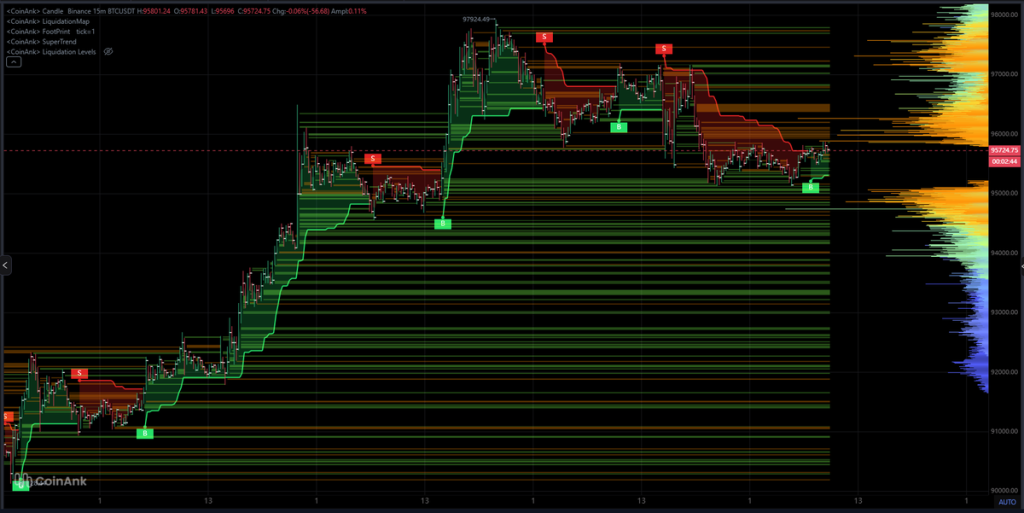This screenshot has width=1024, height=513.
Task: Click the AUTO price scale button
Action: pos(1005,500)
